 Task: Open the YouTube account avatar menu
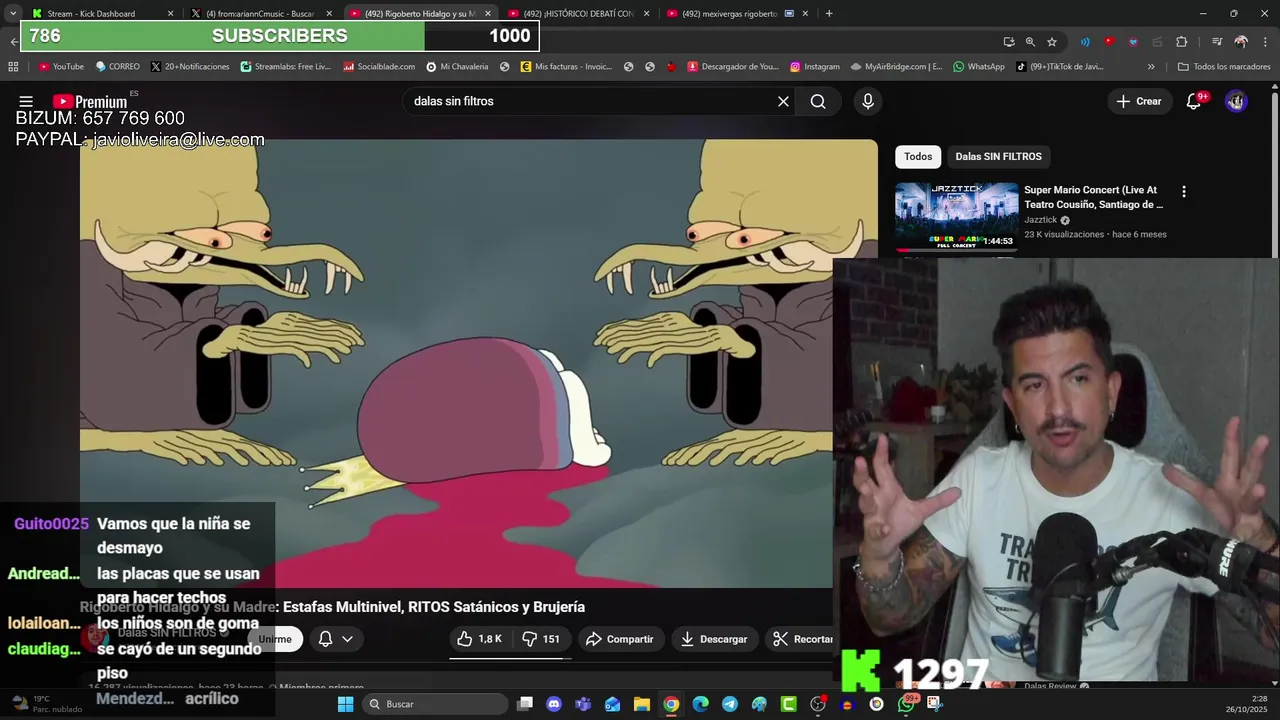pyautogui.click(x=1236, y=101)
